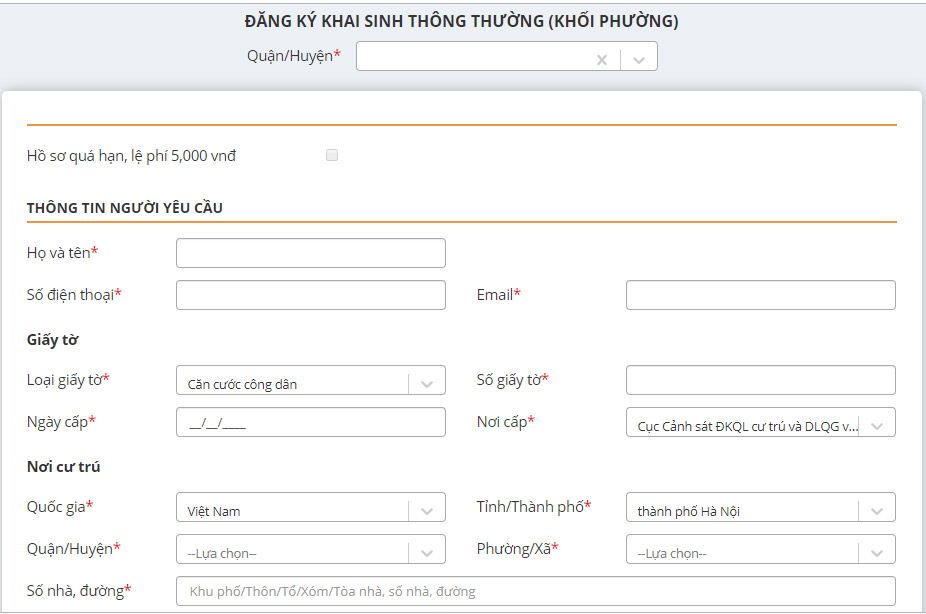Click the chevron on Phường/Xã selector
Screen dimensions: 926x614
(x=878, y=549)
